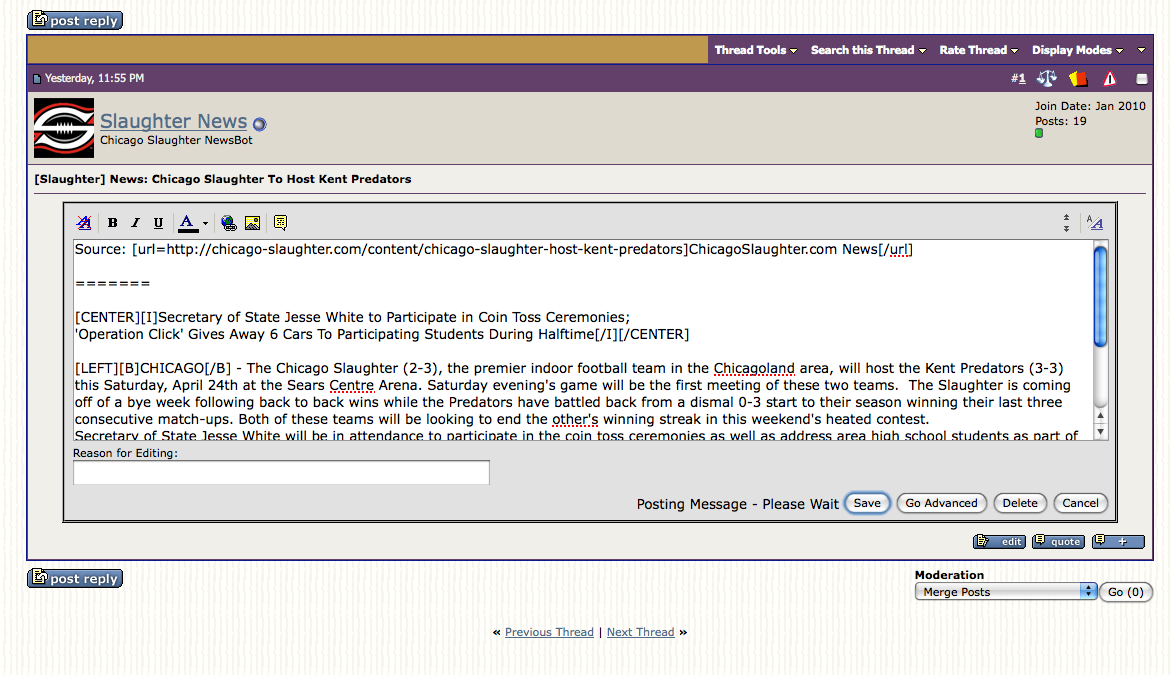
Task: Open the Moderation Merge Posts dropdown
Action: pos(1006,591)
